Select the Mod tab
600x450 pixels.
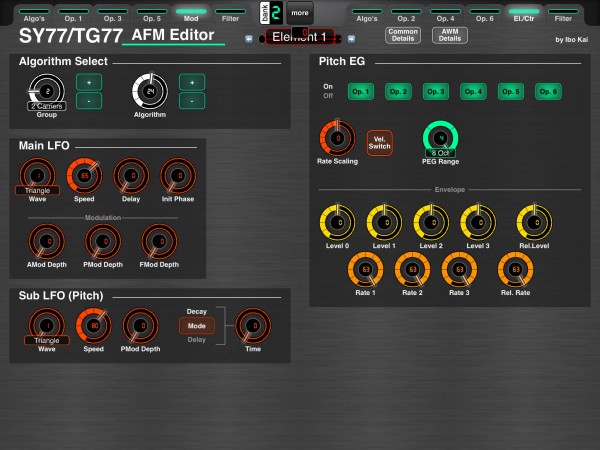click(x=191, y=15)
